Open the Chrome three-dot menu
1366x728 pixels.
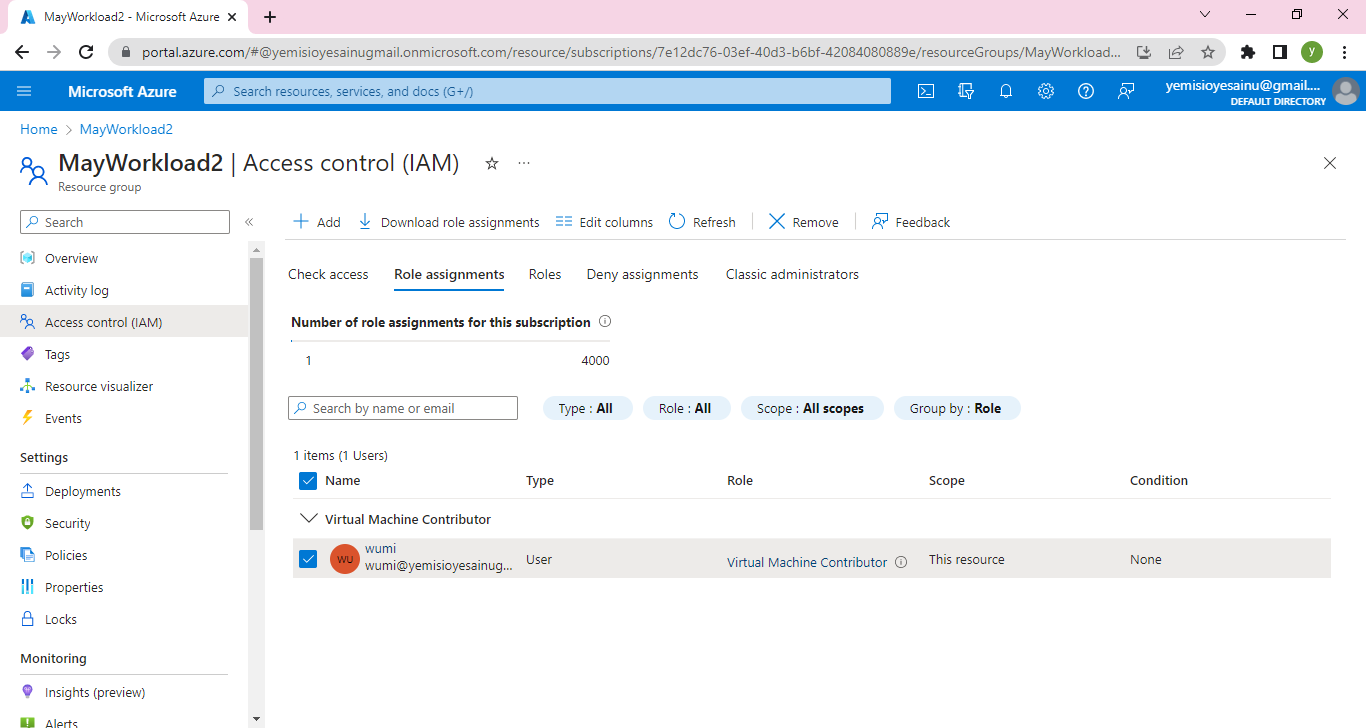coord(1344,52)
